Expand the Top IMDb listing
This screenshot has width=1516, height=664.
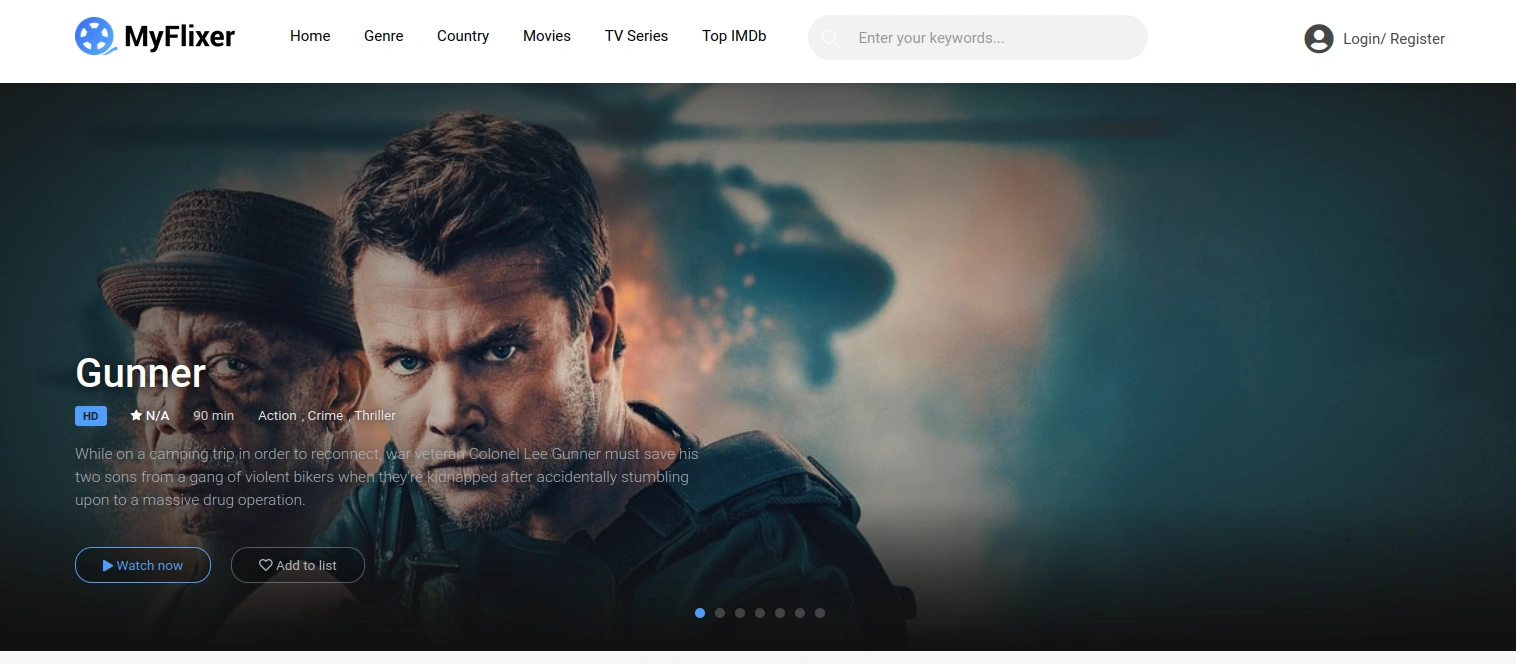(734, 36)
